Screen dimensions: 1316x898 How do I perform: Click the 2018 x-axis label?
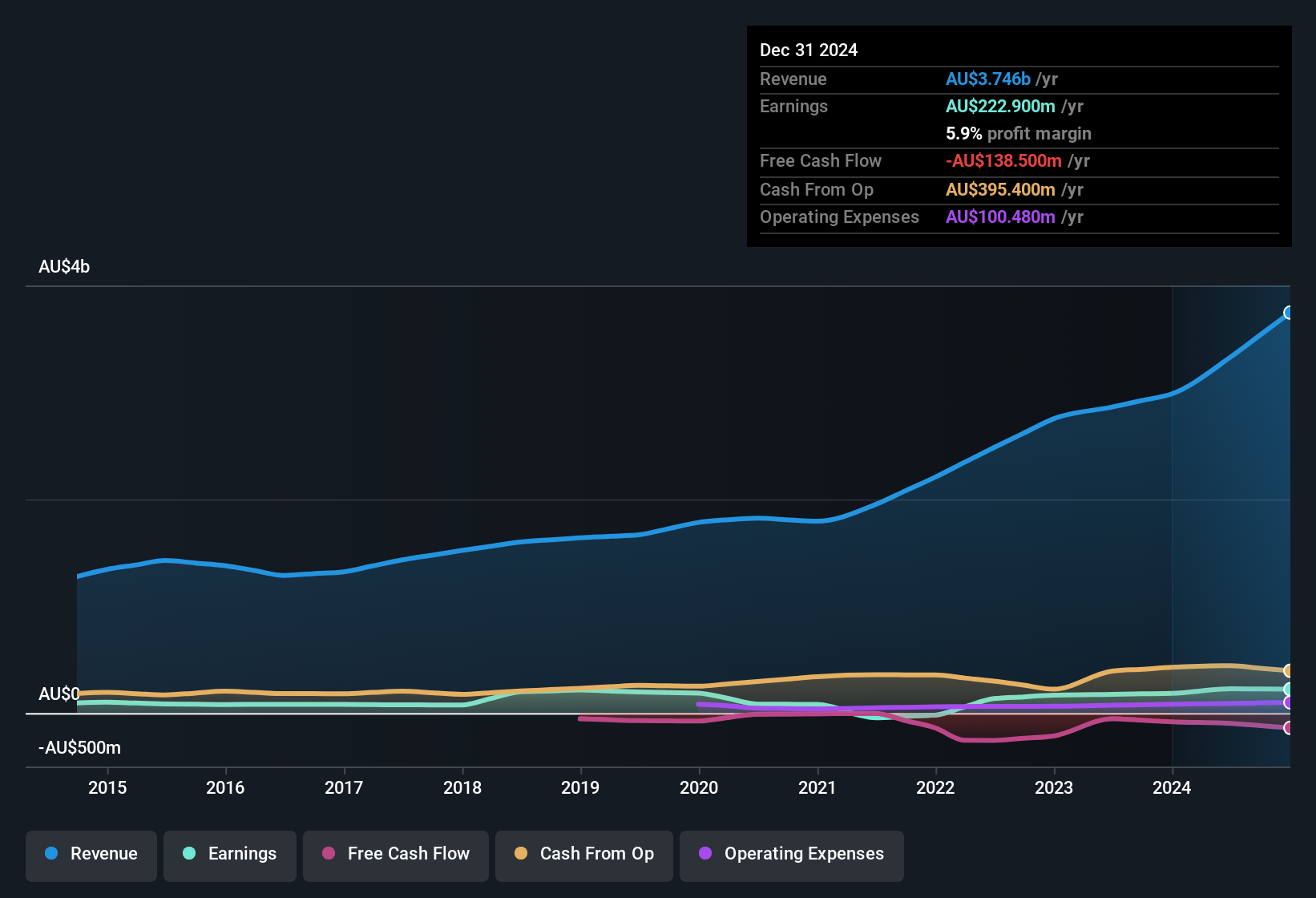[462, 788]
